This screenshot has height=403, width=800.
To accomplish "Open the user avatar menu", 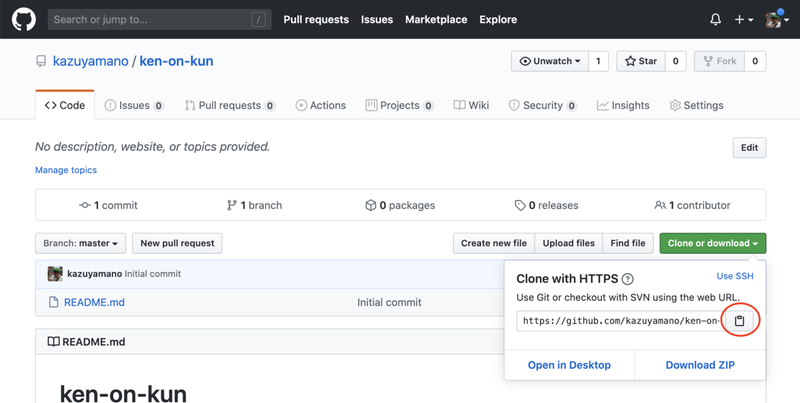I will tap(777, 19).
